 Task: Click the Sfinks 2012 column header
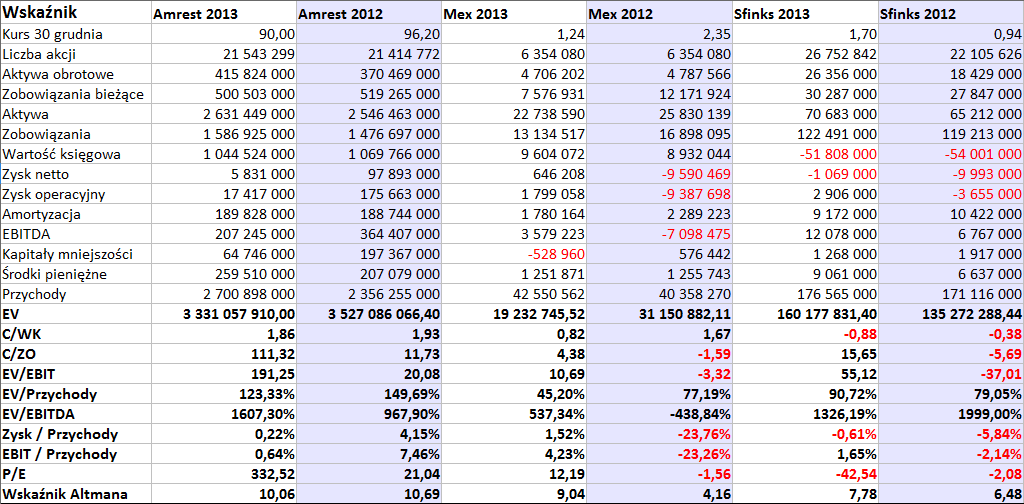951,12
